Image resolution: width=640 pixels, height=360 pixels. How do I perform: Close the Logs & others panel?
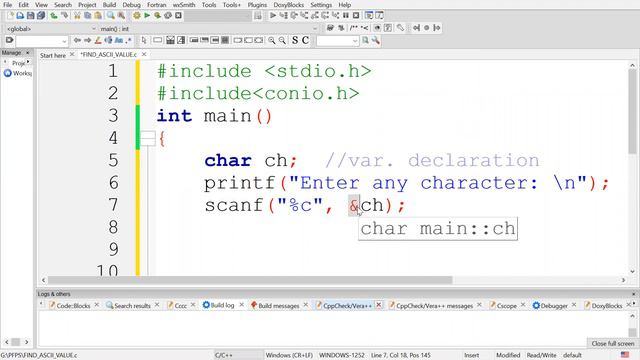tap(634, 294)
